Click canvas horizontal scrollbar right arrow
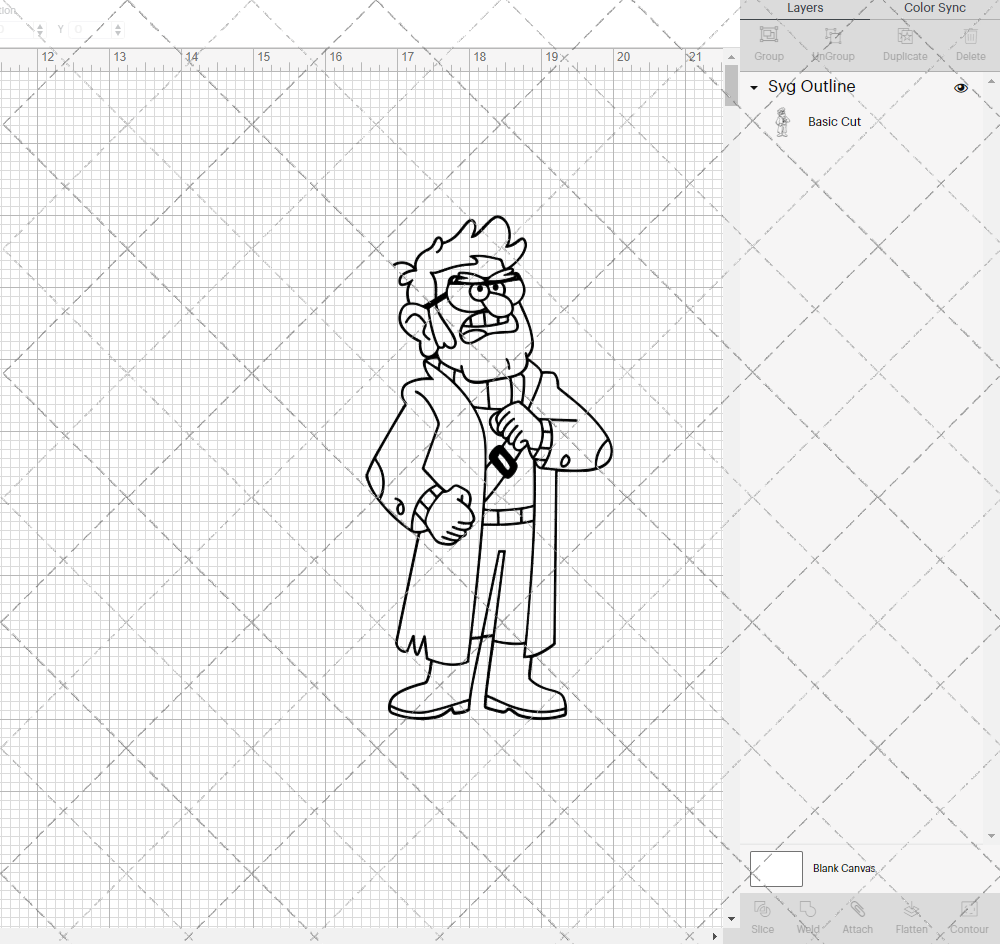1000x944 pixels. click(x=715, y=936)
